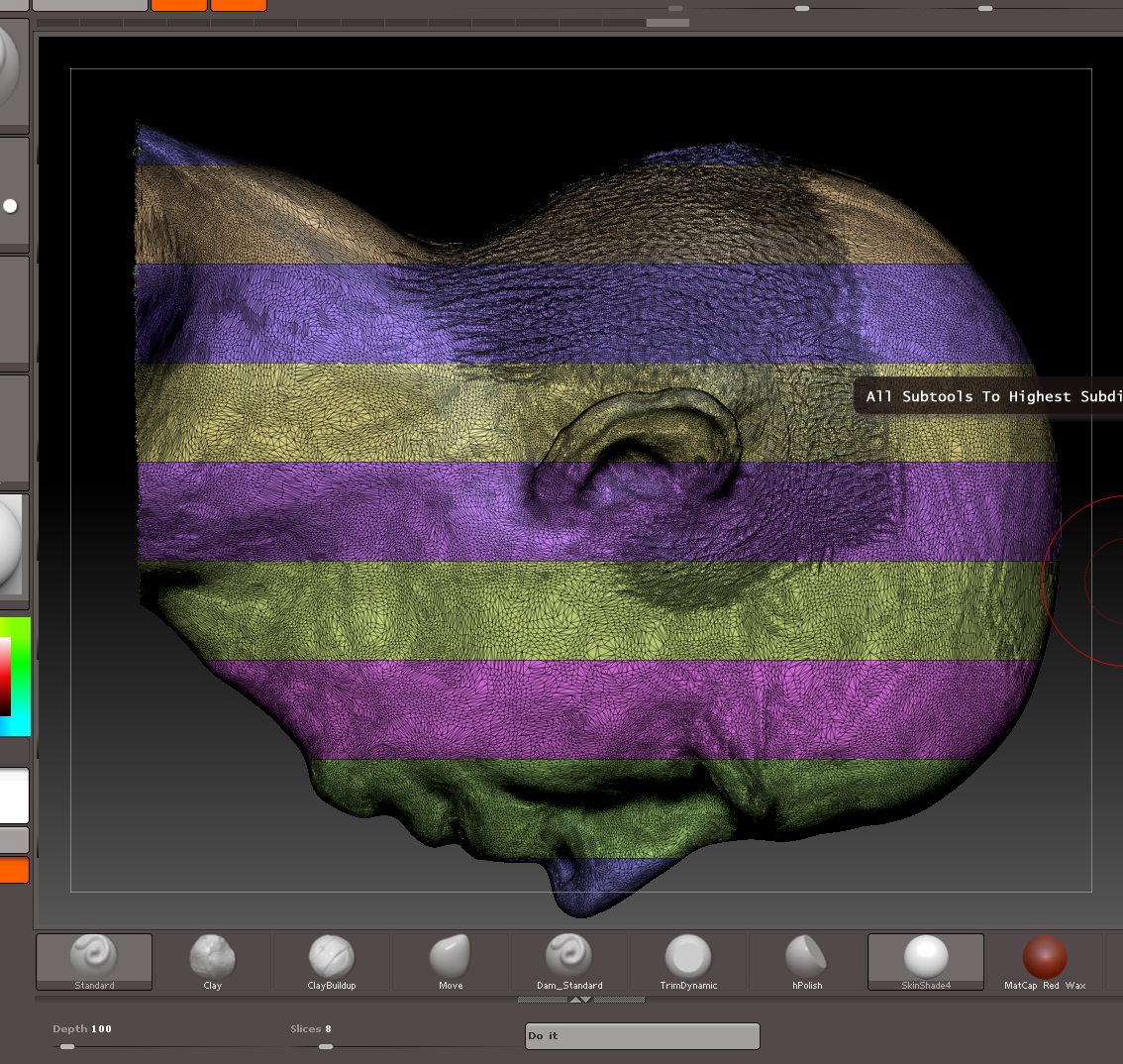Toggle the divider arrows below the brush shelf
The width and height of the screenshot is (1123, 1064).
[581, 1000]
